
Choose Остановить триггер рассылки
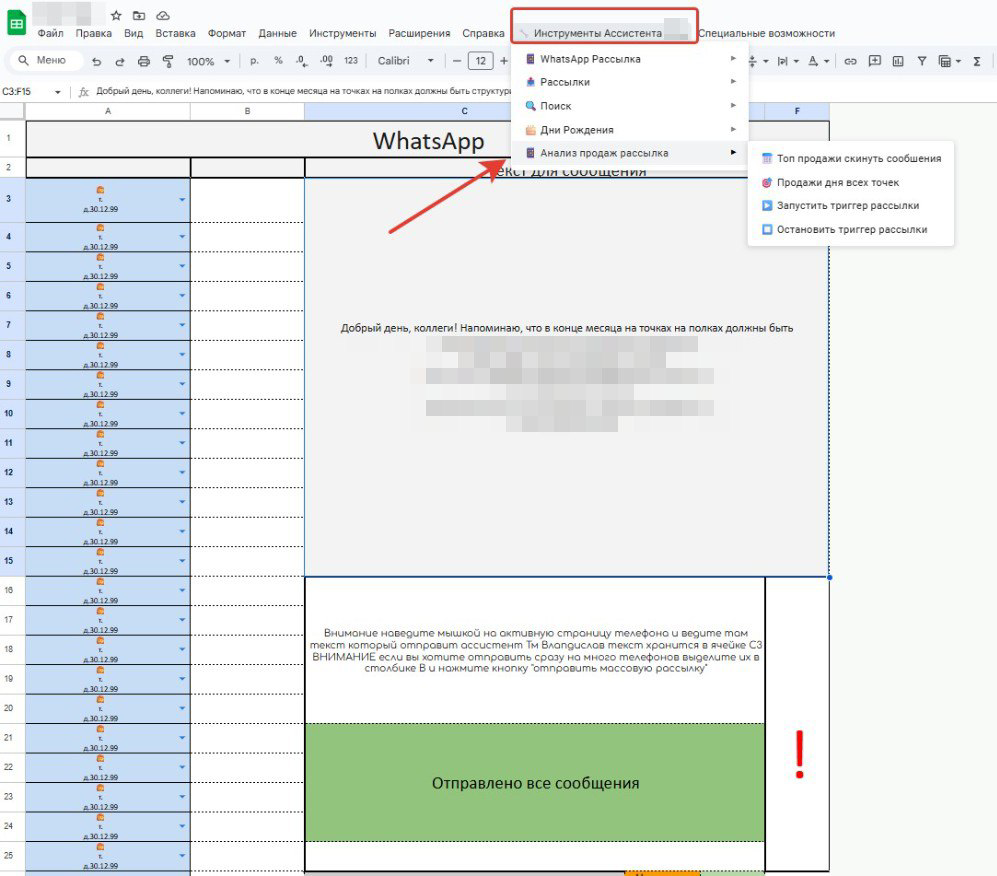[x=851, y=229]
